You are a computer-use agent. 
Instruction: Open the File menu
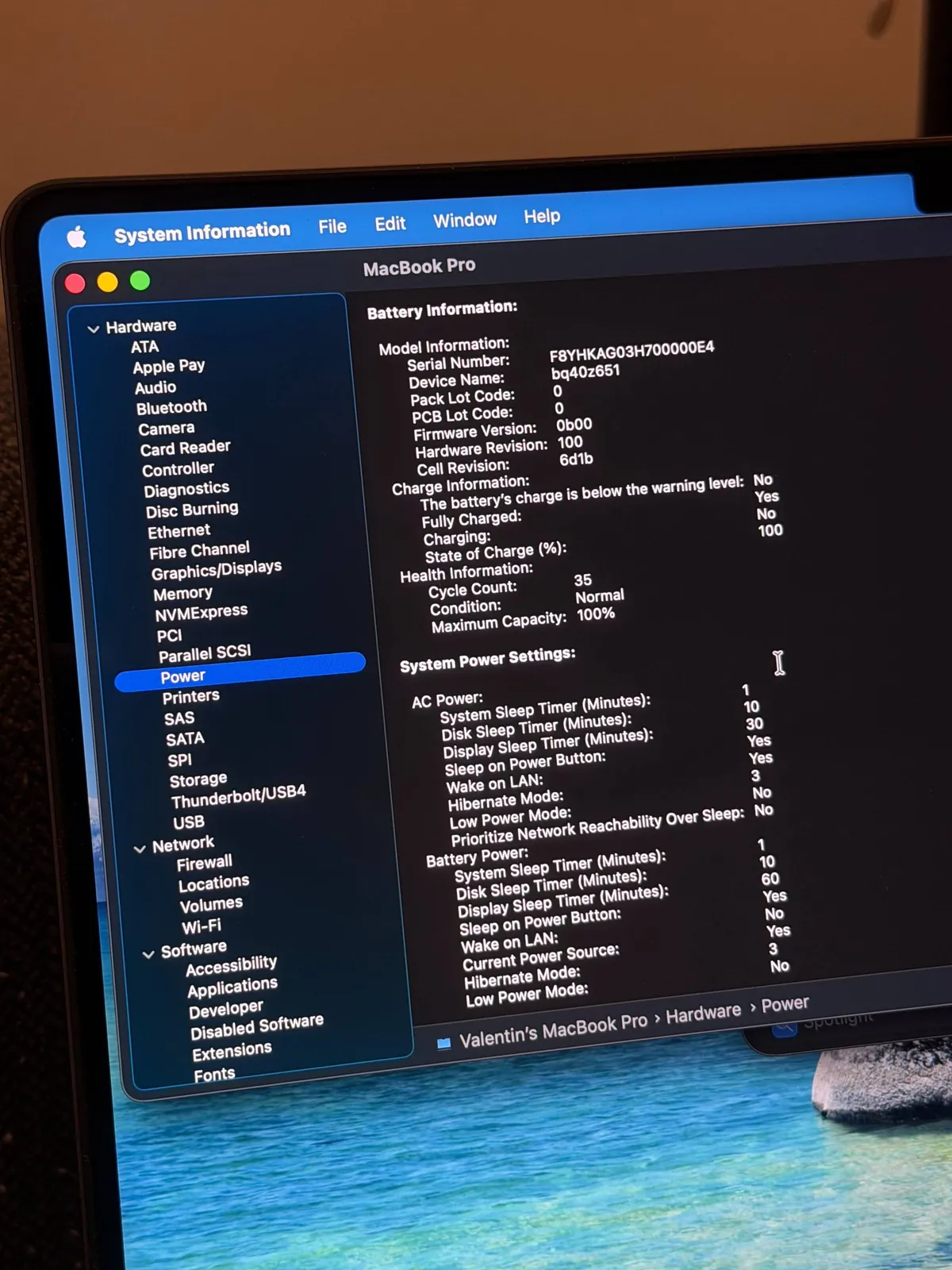click(x=332, y=226)
